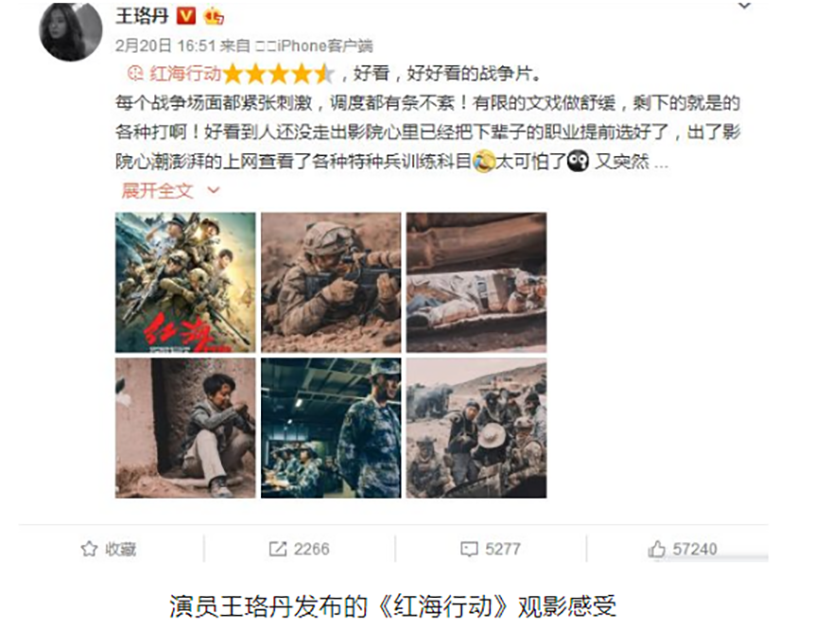Screen dimensions: 831x629
Task: Click the crown membership badge icon
Action: [214, 16]
